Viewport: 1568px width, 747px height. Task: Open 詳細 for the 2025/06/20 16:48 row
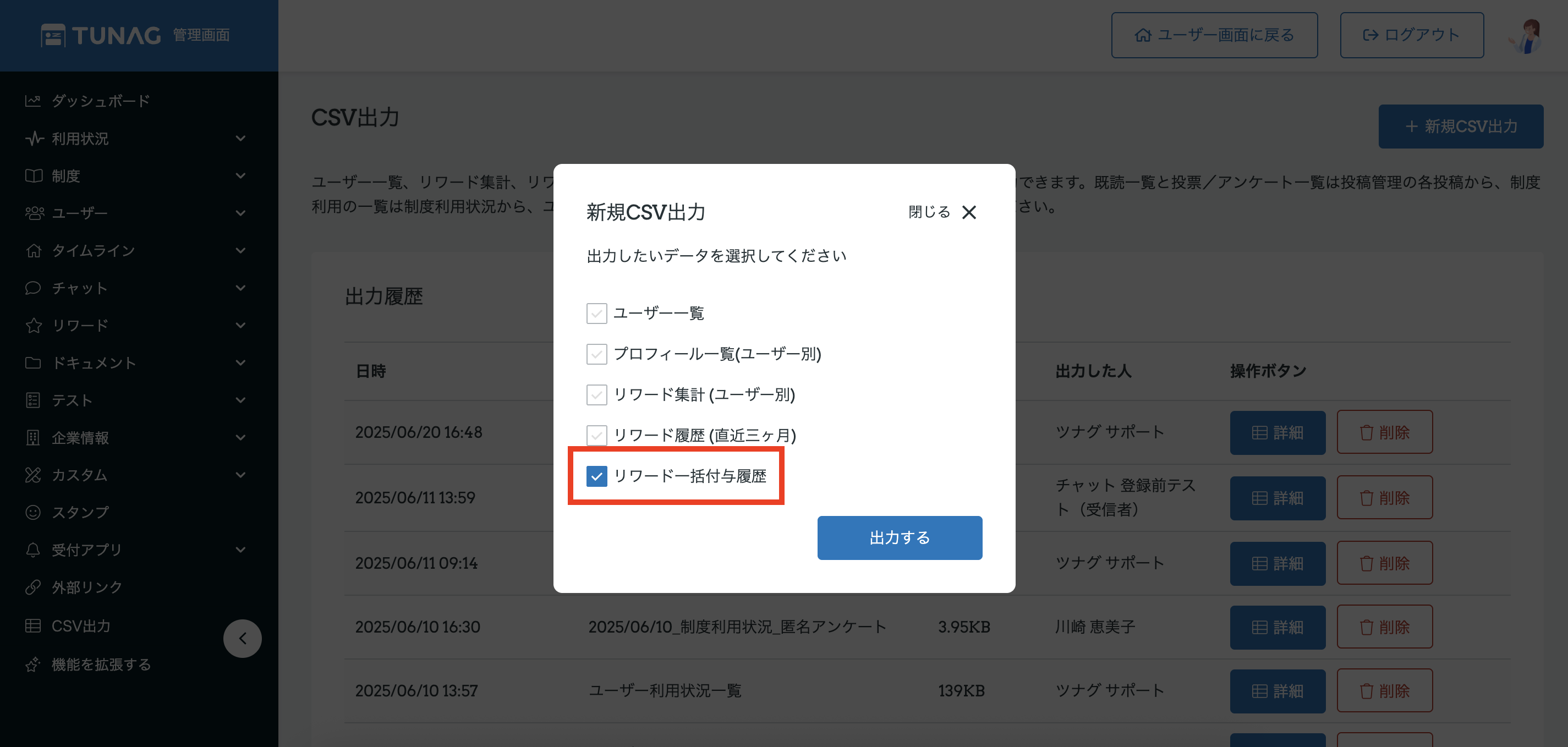coord(1277,432)
